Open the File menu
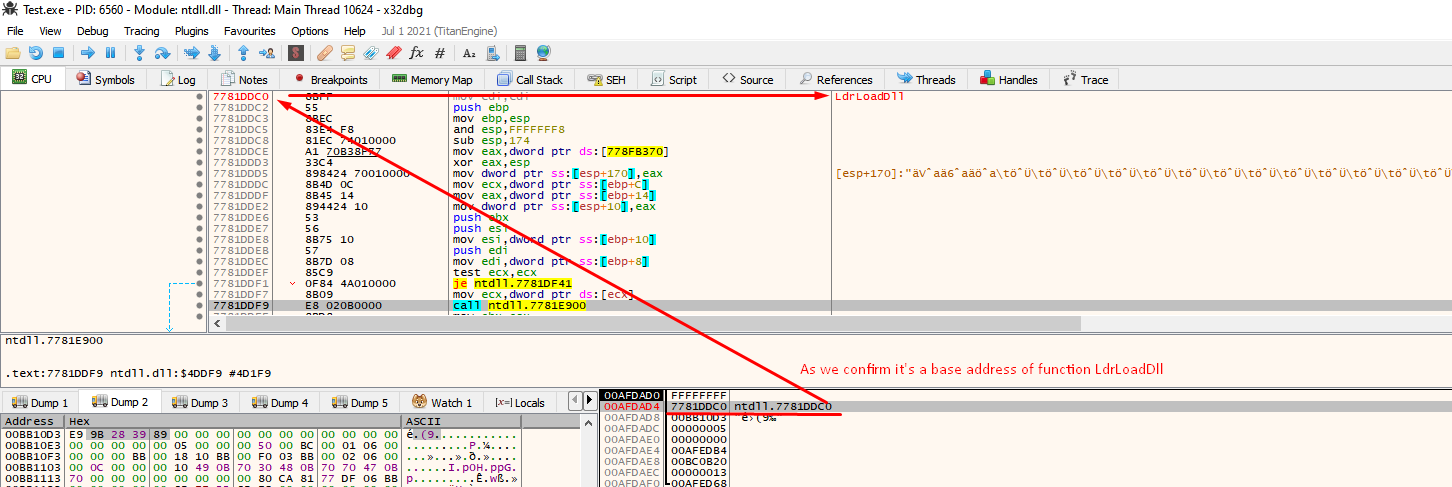Image resolution: width=1452 pixels, height=487 pixels. tap(15, 31)
